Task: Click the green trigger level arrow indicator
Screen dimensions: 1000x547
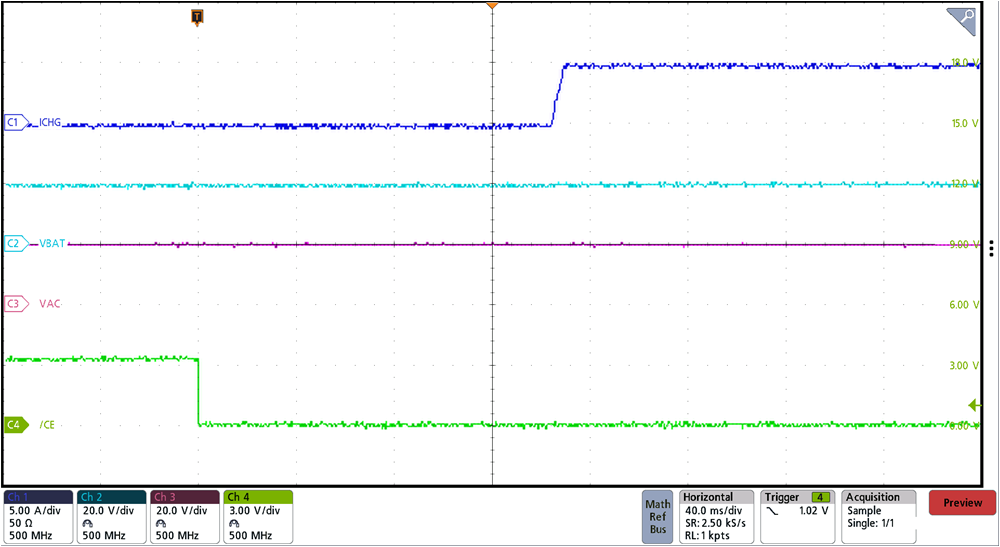Action: 974,405
